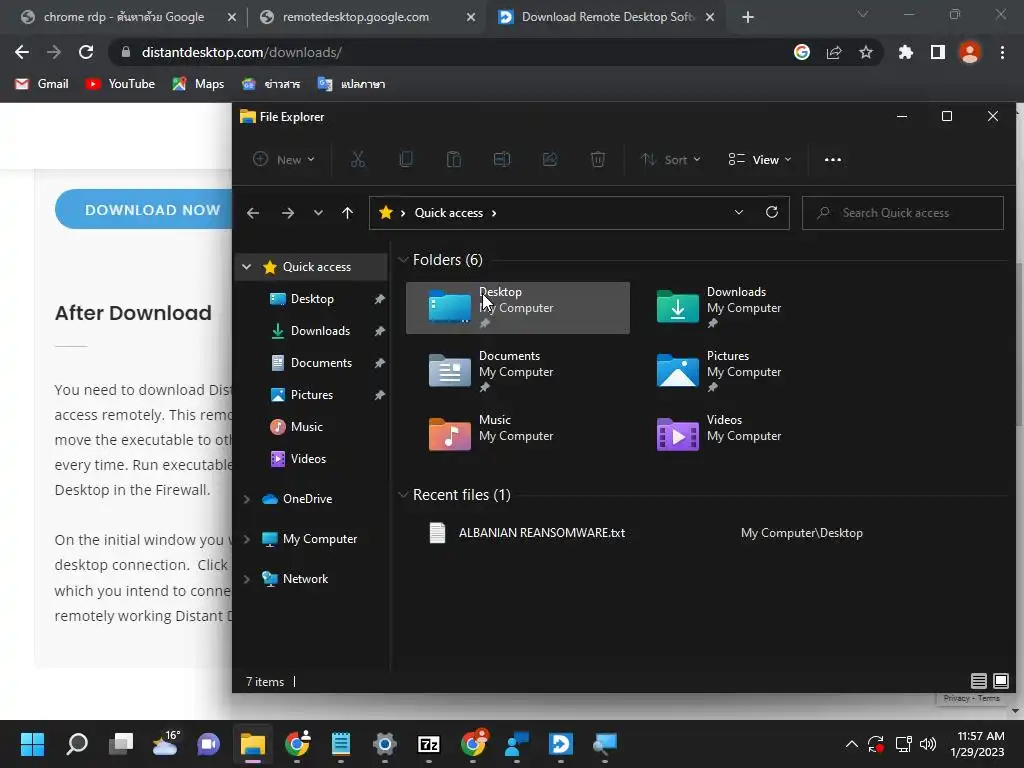Select the Pictures folder tile

point(745,372)
